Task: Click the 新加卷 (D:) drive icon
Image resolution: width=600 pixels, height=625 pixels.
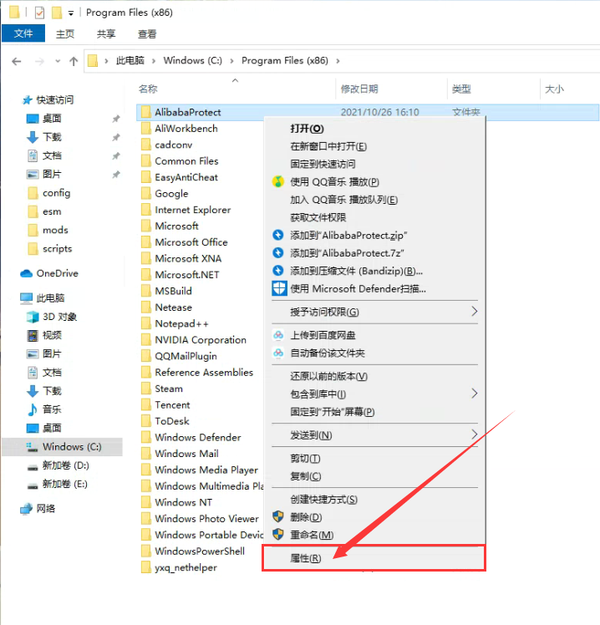Action: pos(32,466)
